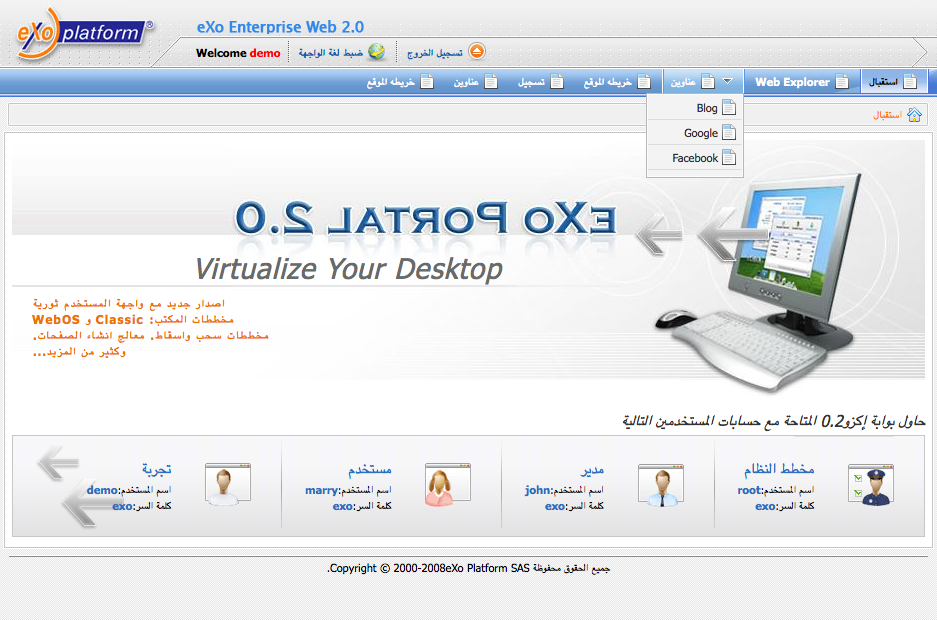Click the orange logout icon

[477, 52]
